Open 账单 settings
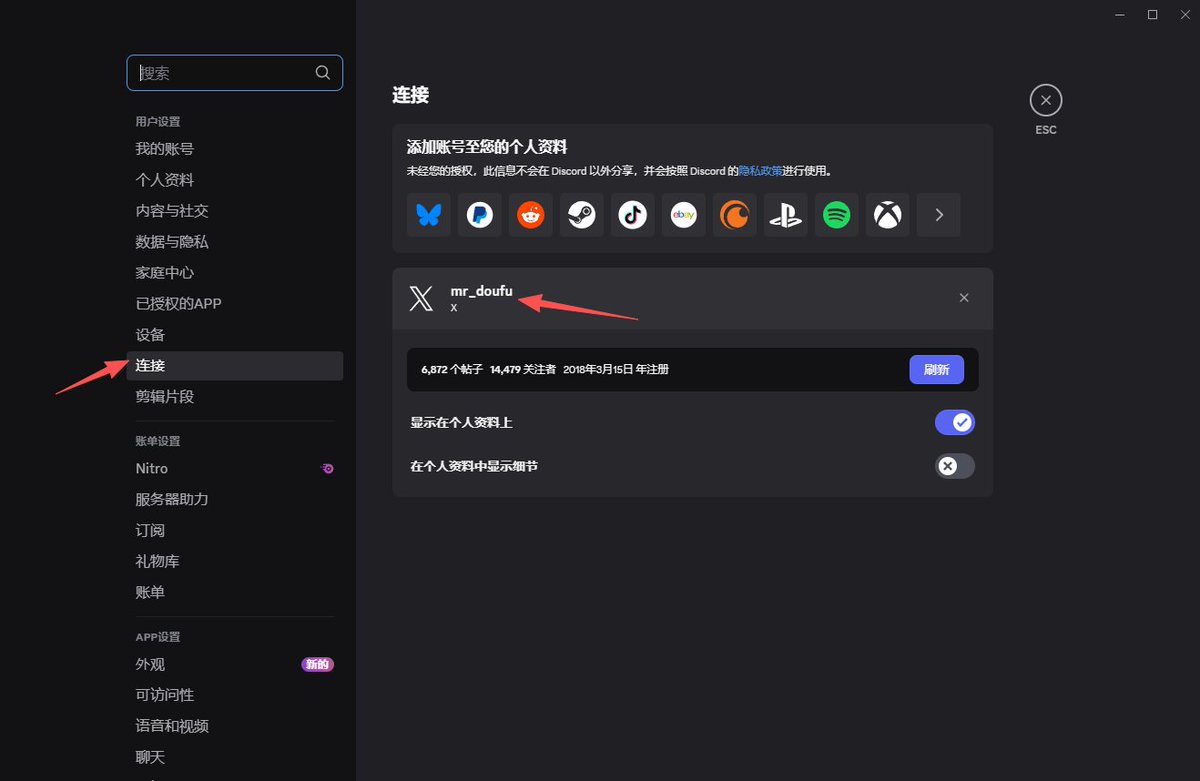The image size is (1200, 781). tap(235, 592)
